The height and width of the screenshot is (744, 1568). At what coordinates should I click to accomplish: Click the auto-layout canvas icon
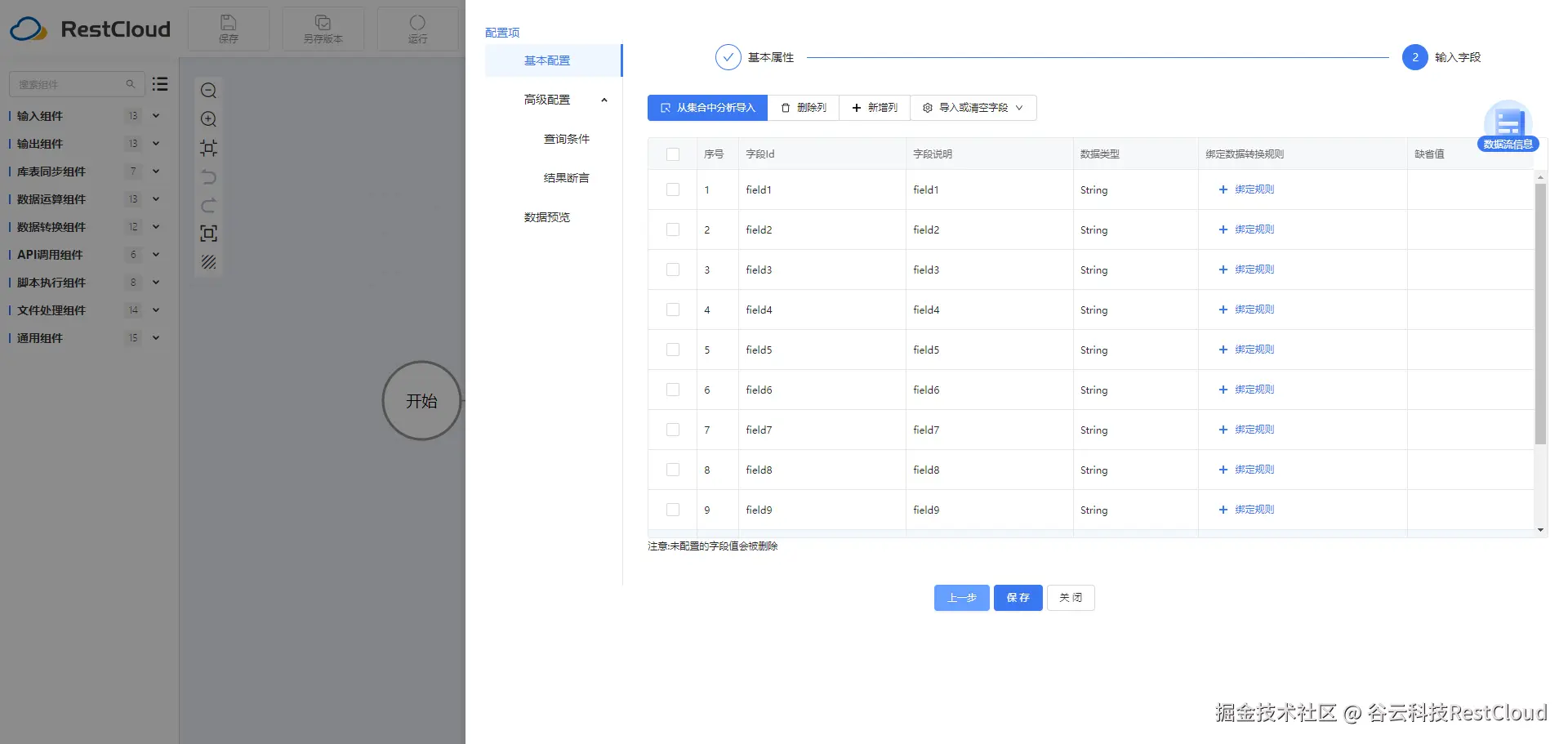pos(209,148)
